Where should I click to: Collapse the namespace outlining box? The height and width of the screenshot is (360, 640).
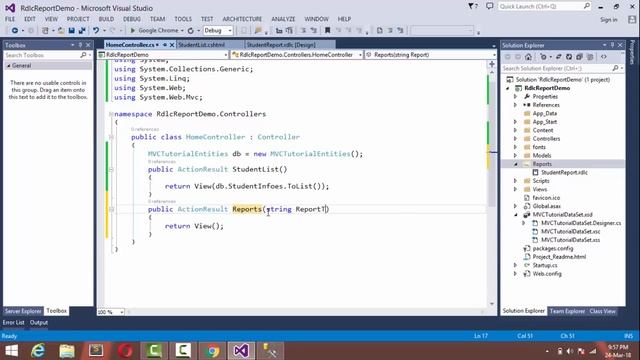click(111, 114)
